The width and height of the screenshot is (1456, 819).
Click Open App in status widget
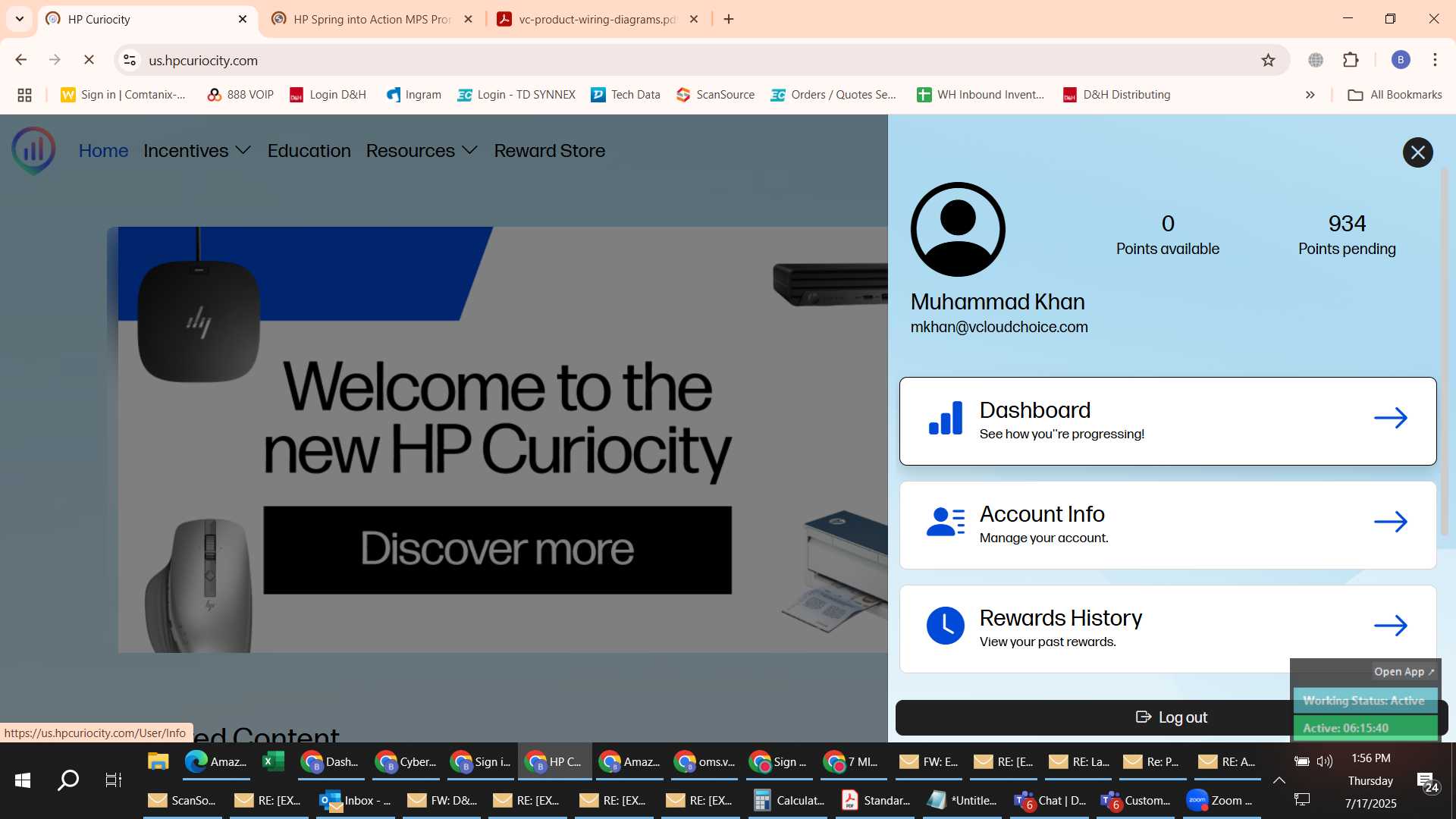click(1404, 672)
